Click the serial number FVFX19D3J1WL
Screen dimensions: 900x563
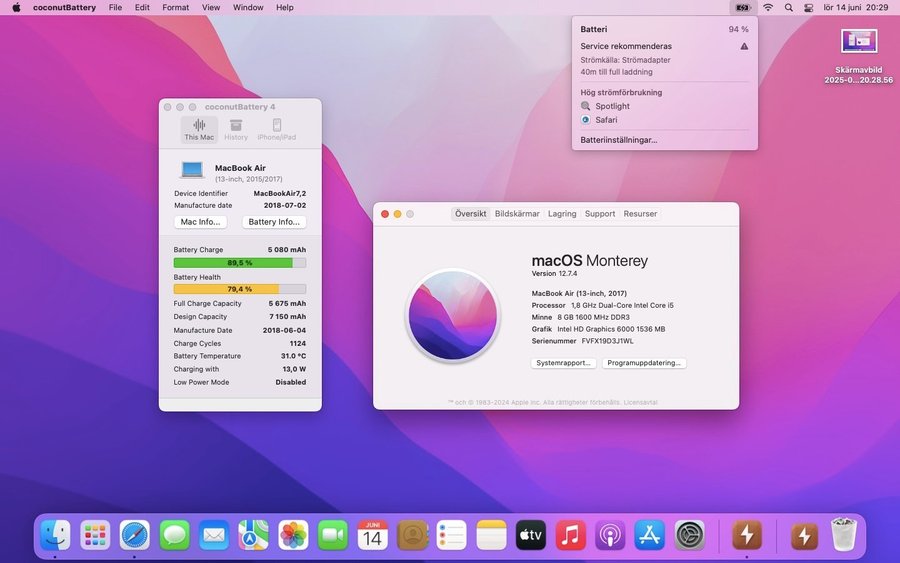pyautogui.click(x=607, y=341)
